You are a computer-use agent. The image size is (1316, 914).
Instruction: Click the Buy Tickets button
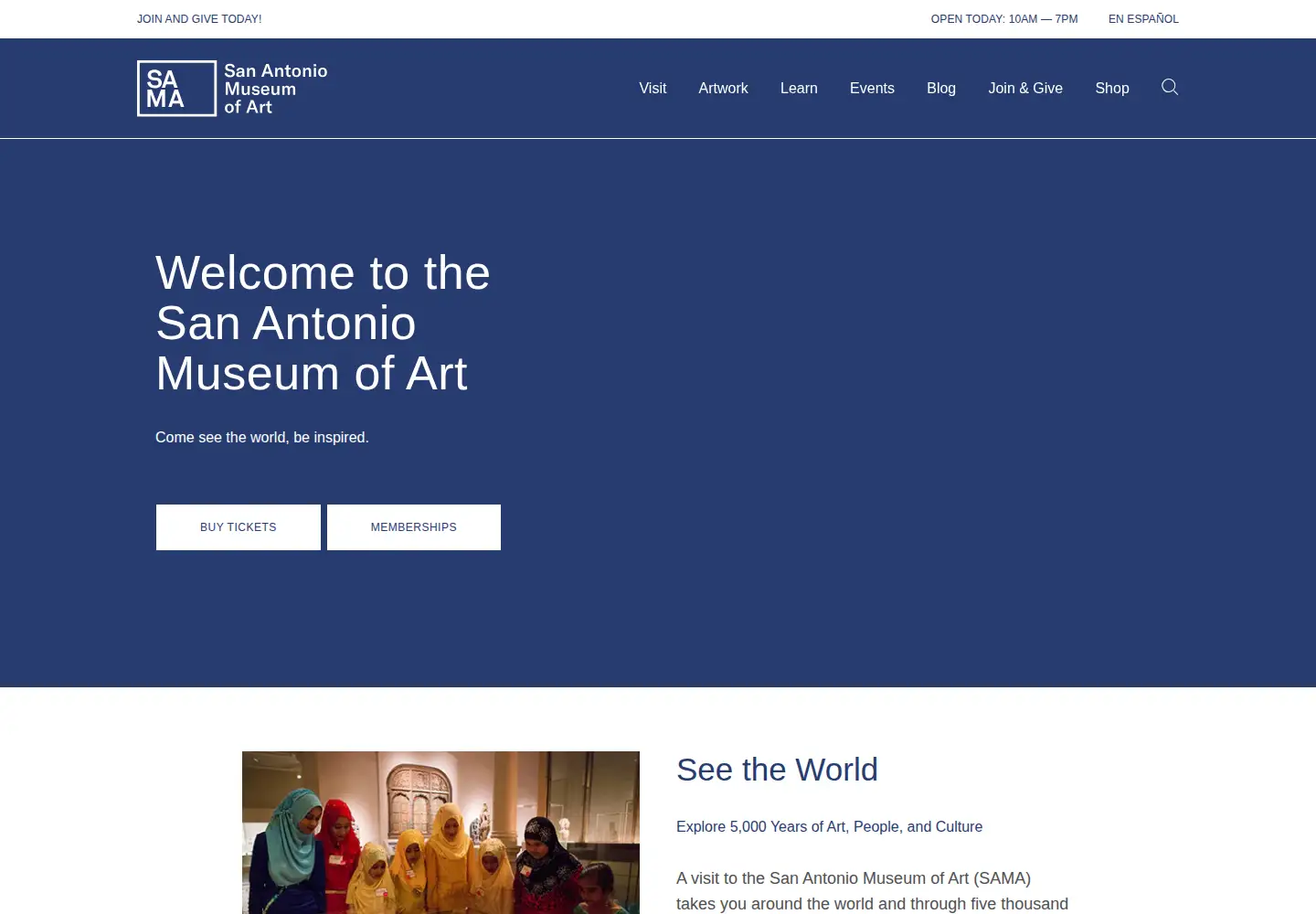pyautogui.click(x=239, y=527)
